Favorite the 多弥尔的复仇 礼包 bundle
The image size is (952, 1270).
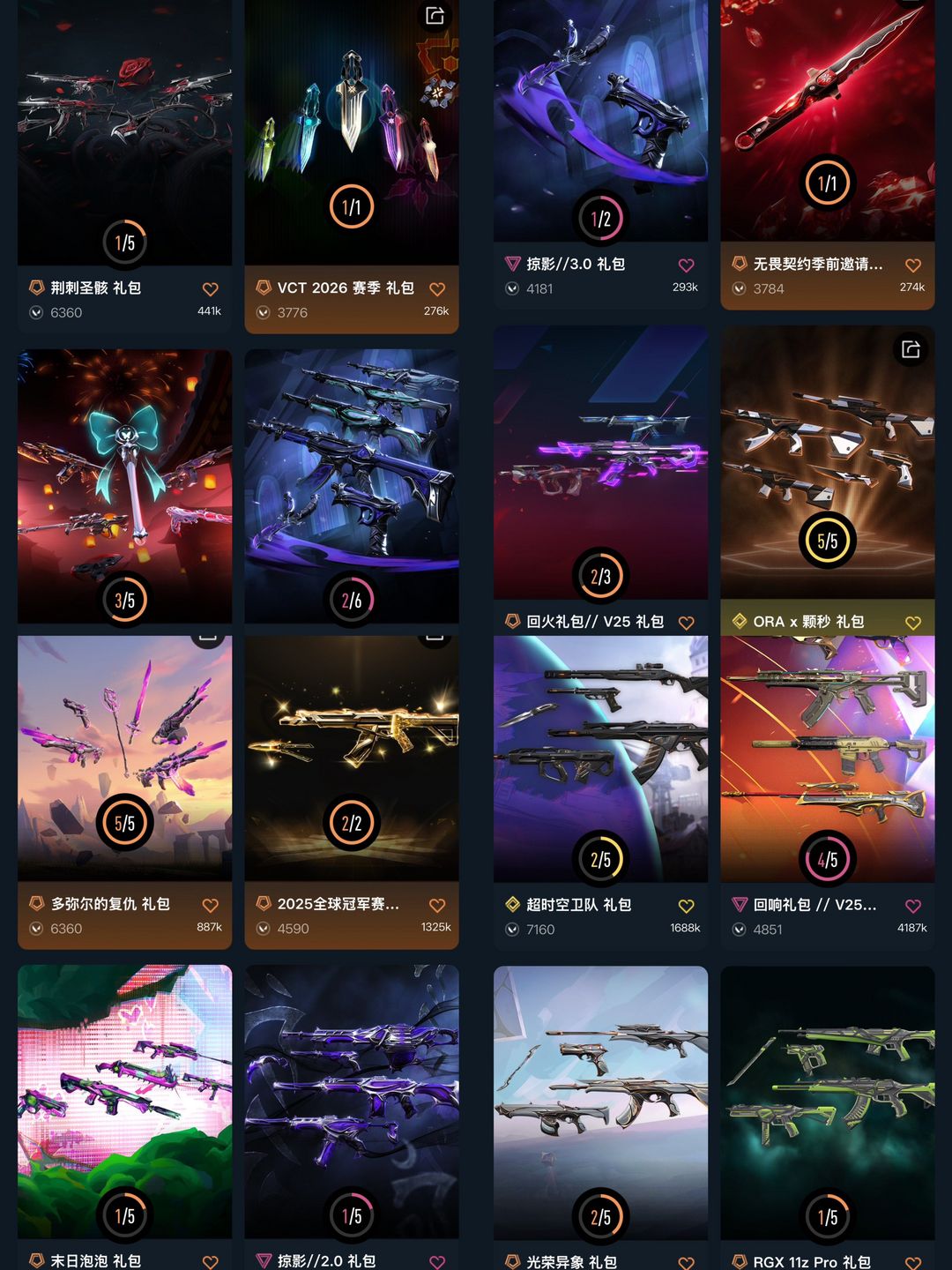tap(210, 906)
